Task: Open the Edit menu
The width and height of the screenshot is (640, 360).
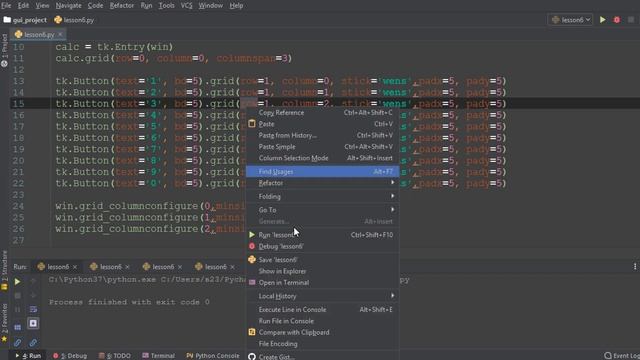Action: pyautogui.click(x=23, y=6)
